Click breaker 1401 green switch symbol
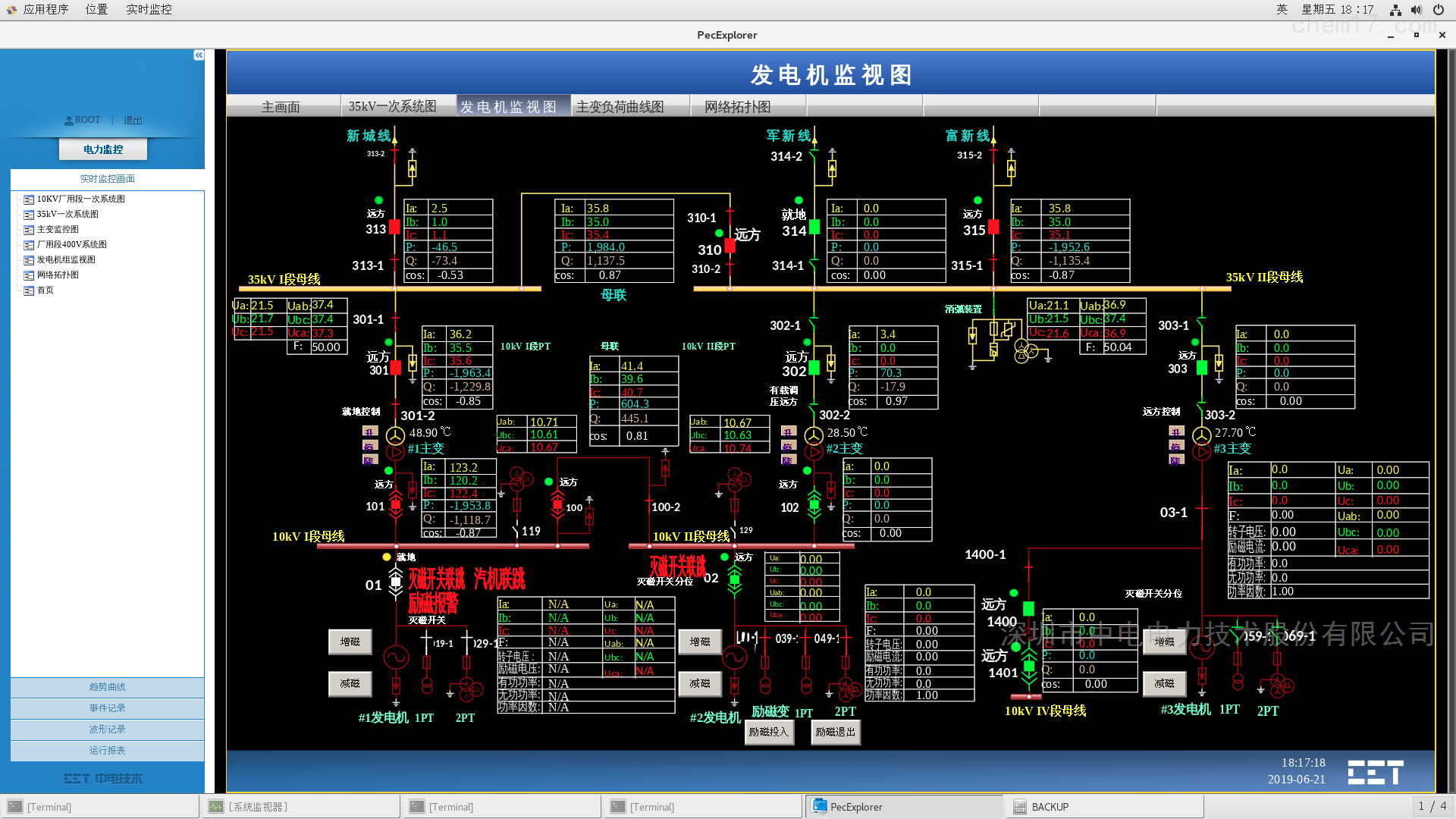1456x819 pixels. click(1028, 666)
